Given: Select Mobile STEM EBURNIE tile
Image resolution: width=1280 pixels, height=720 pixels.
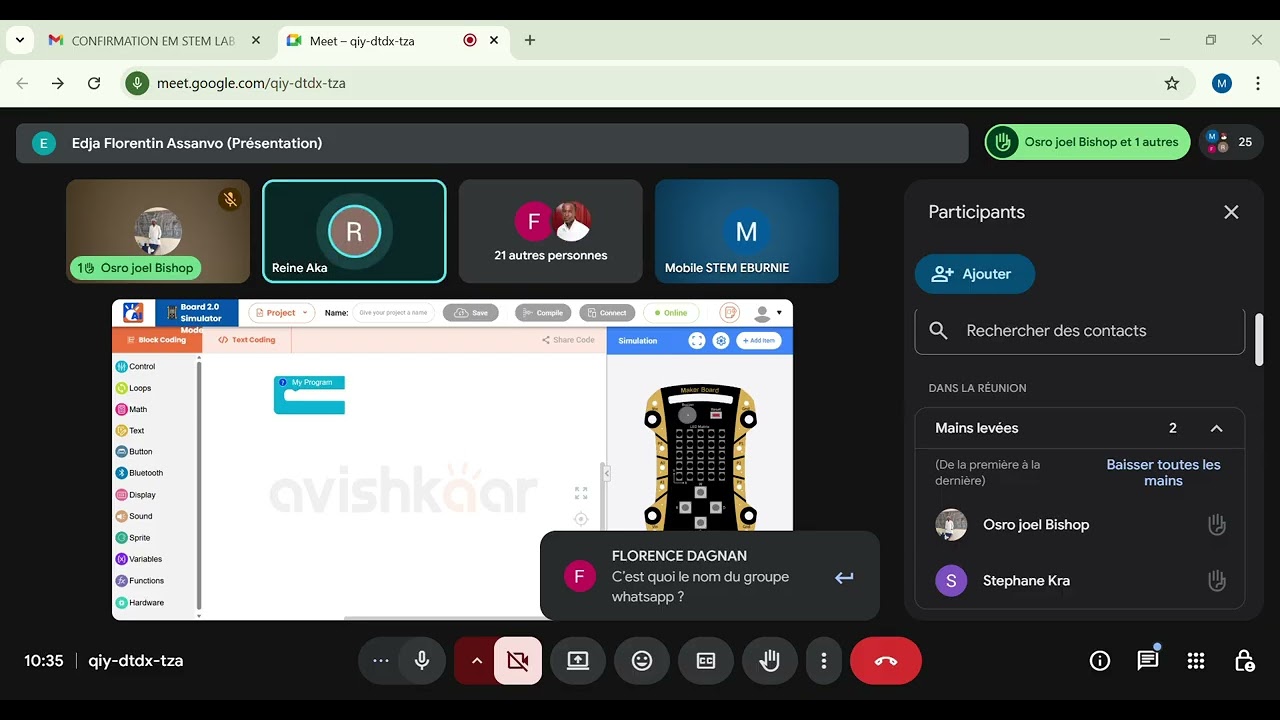Looking at the screenshot, I should click(747, 232).
